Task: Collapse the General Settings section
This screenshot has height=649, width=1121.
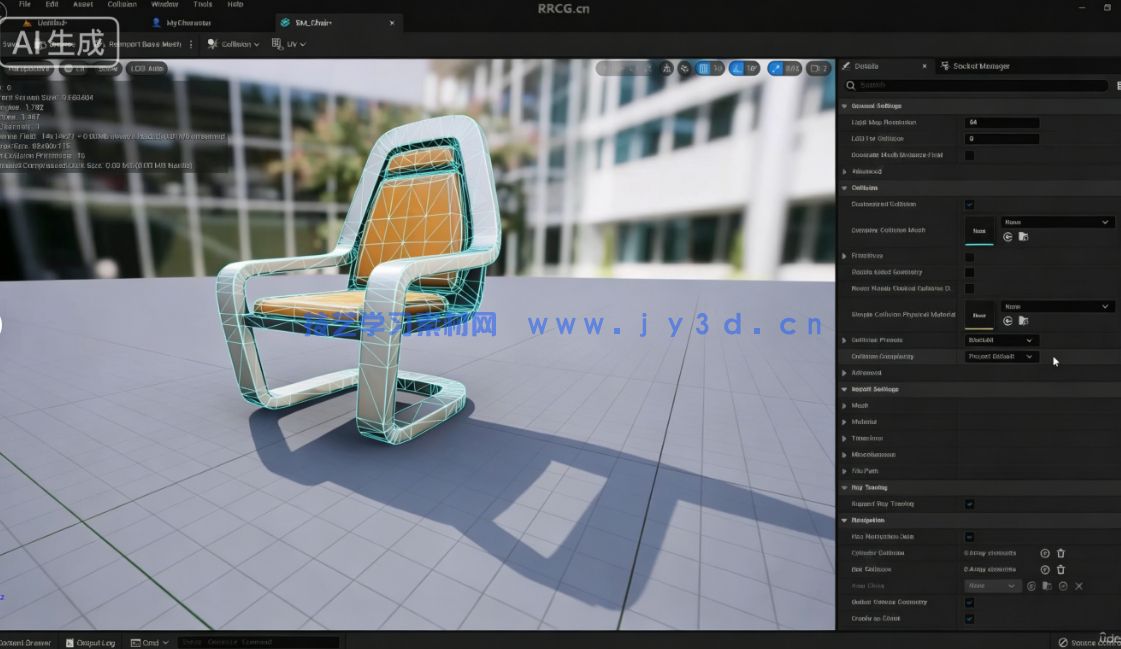Action: coord(845,106)
